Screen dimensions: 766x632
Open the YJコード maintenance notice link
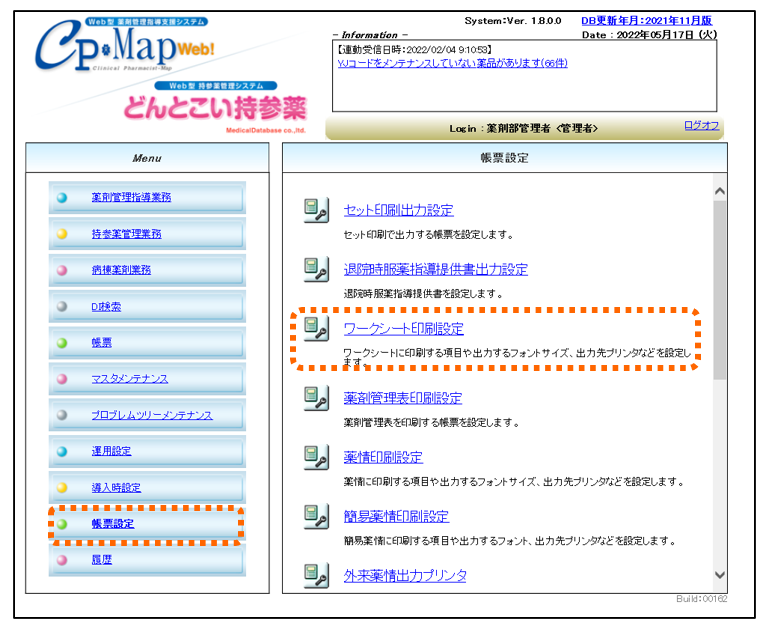tap(453, 63)
